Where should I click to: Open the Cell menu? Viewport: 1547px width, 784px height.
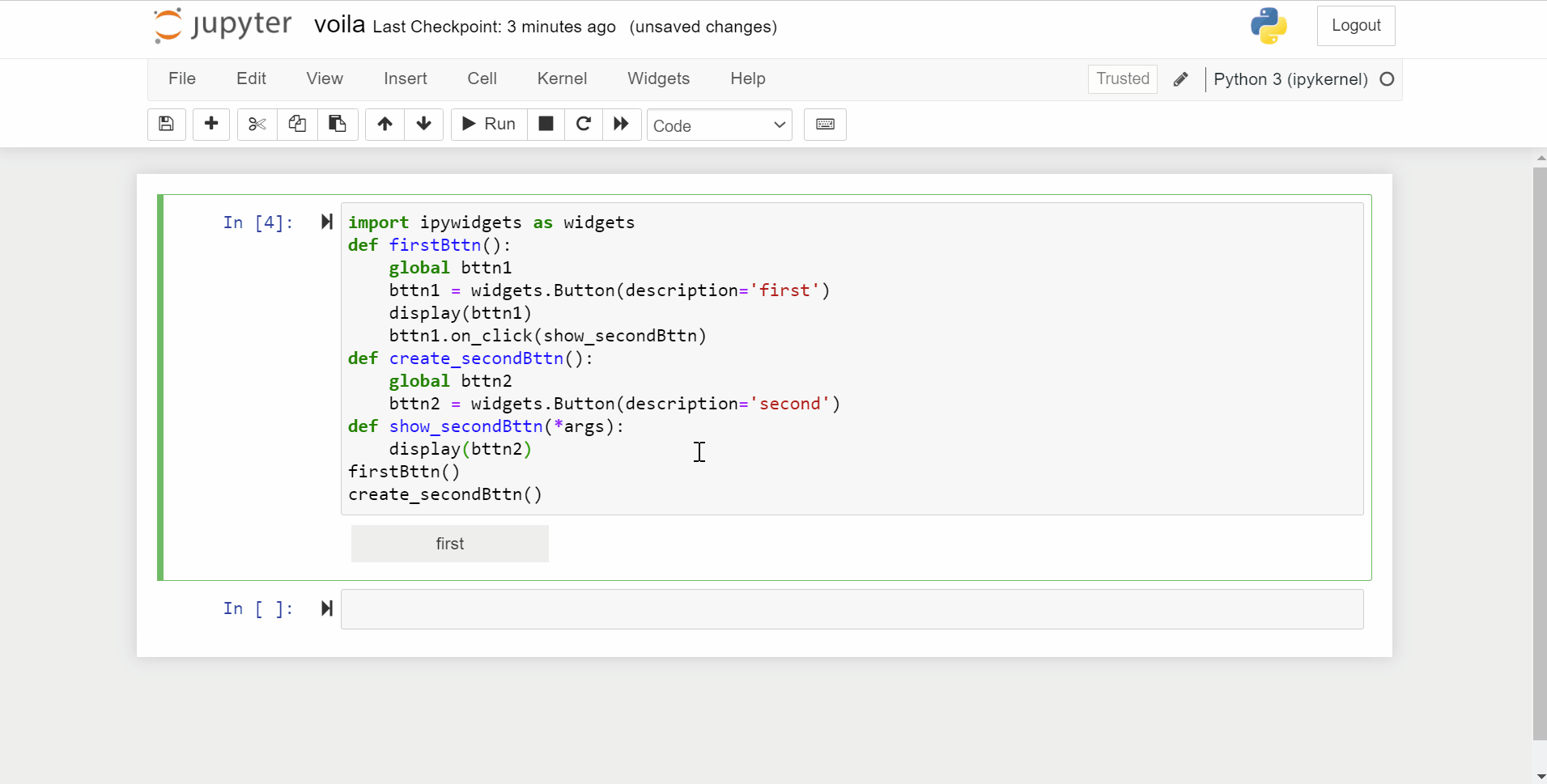(x=482, y=78)
